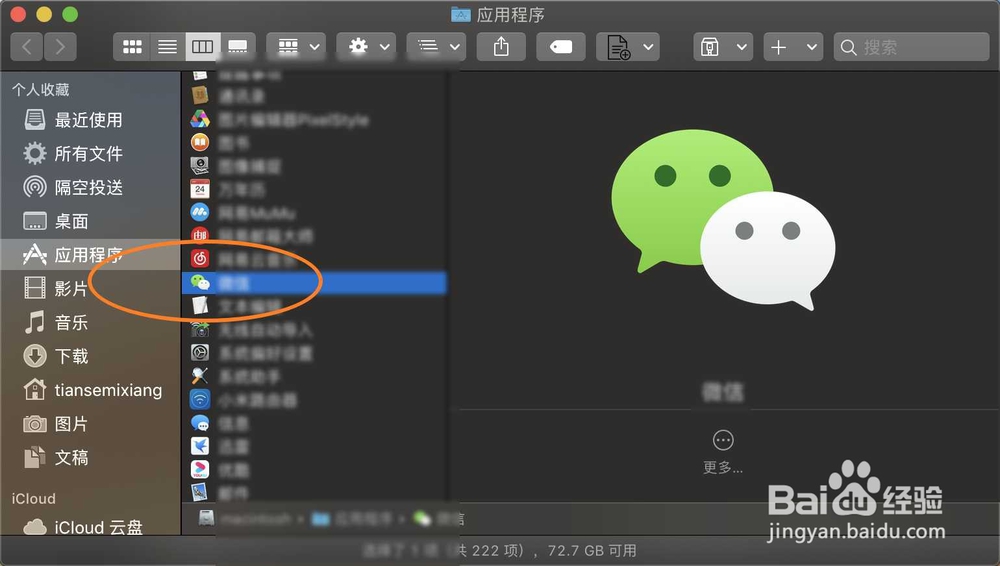Select the TextEdit app below WeChat
1000x566 pixels.
click(314, 306)
